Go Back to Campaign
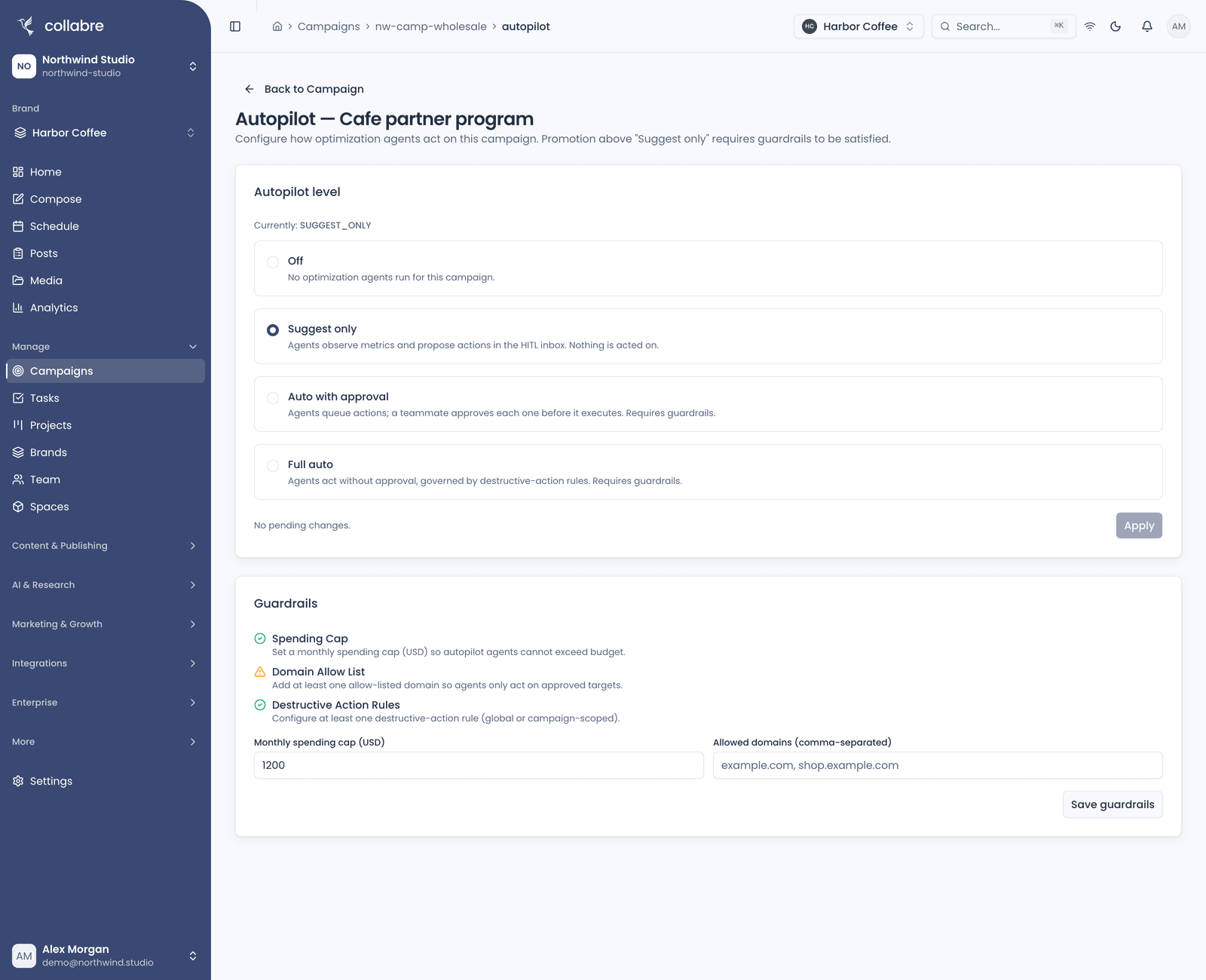The height and width of the screenshot is (980, 1206). [304, 89]
